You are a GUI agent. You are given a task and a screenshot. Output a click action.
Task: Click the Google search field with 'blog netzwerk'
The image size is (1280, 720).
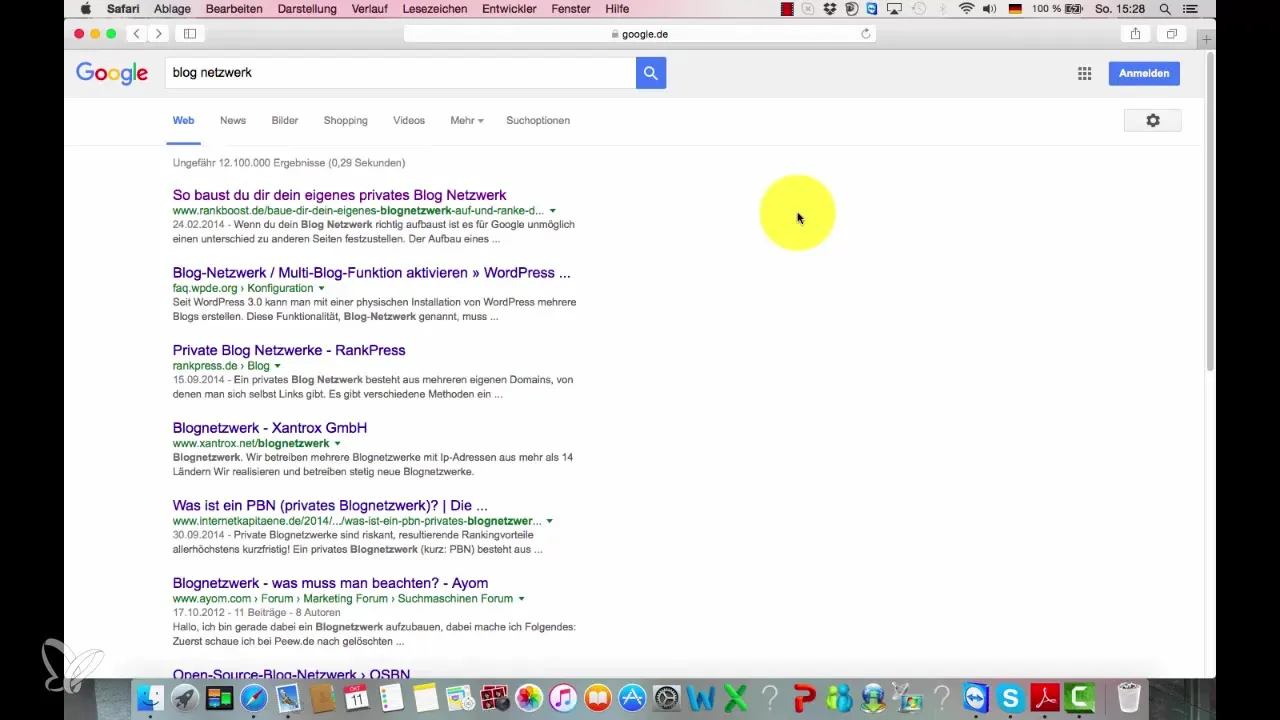pyautogui.click(x=400, y=73)
